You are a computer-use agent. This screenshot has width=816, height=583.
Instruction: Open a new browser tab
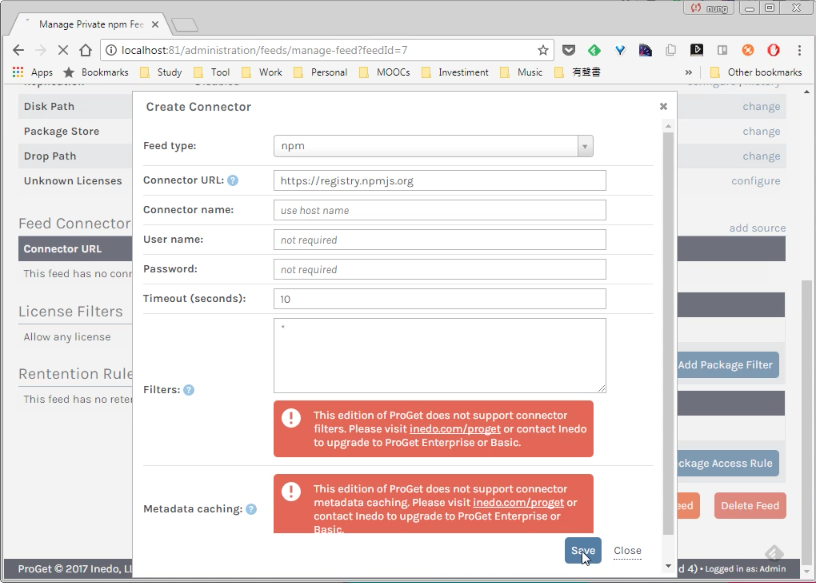(x=184, y=24)
